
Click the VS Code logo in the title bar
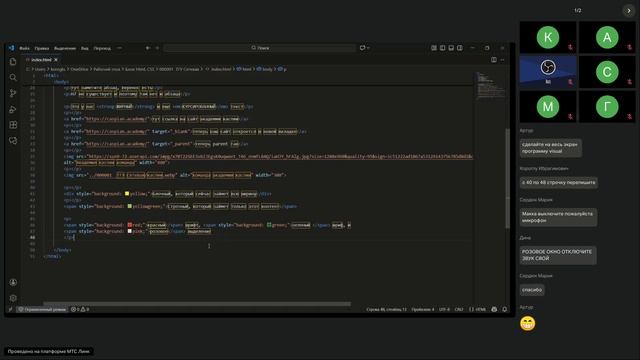click(11, 48)
